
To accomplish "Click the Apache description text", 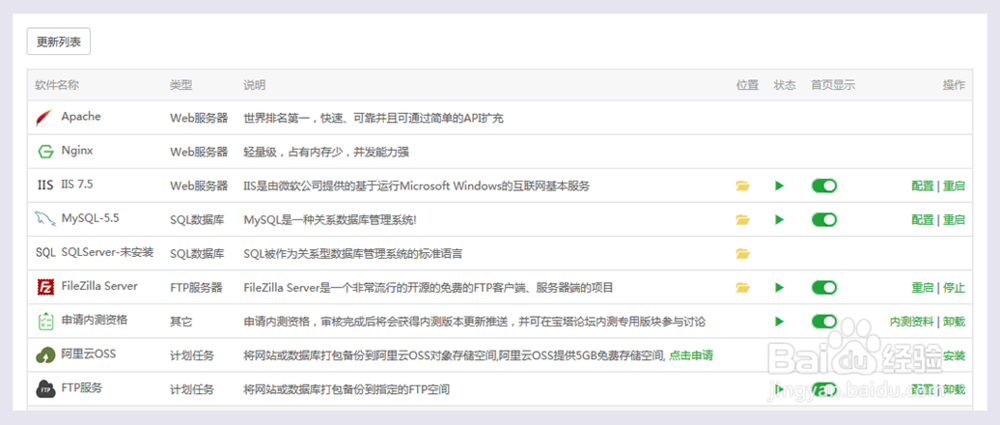I will coord(374,119).
